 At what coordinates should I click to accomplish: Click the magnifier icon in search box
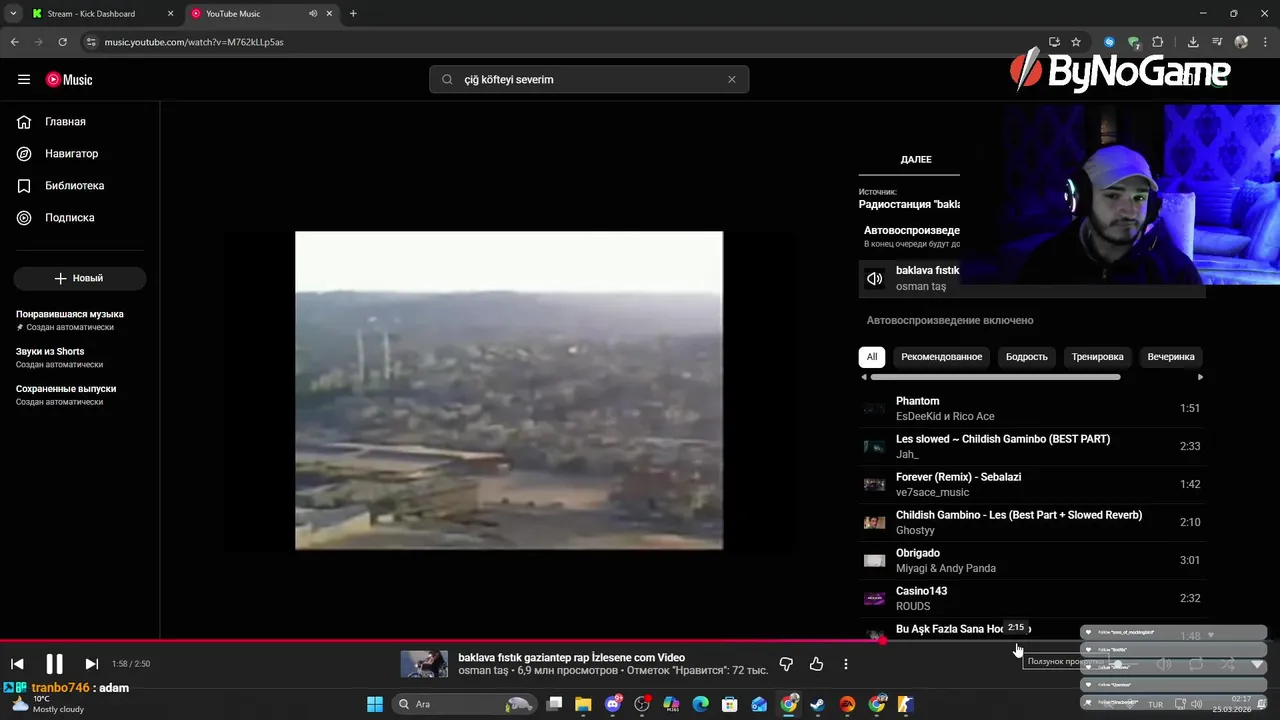(x=447, y=80)
